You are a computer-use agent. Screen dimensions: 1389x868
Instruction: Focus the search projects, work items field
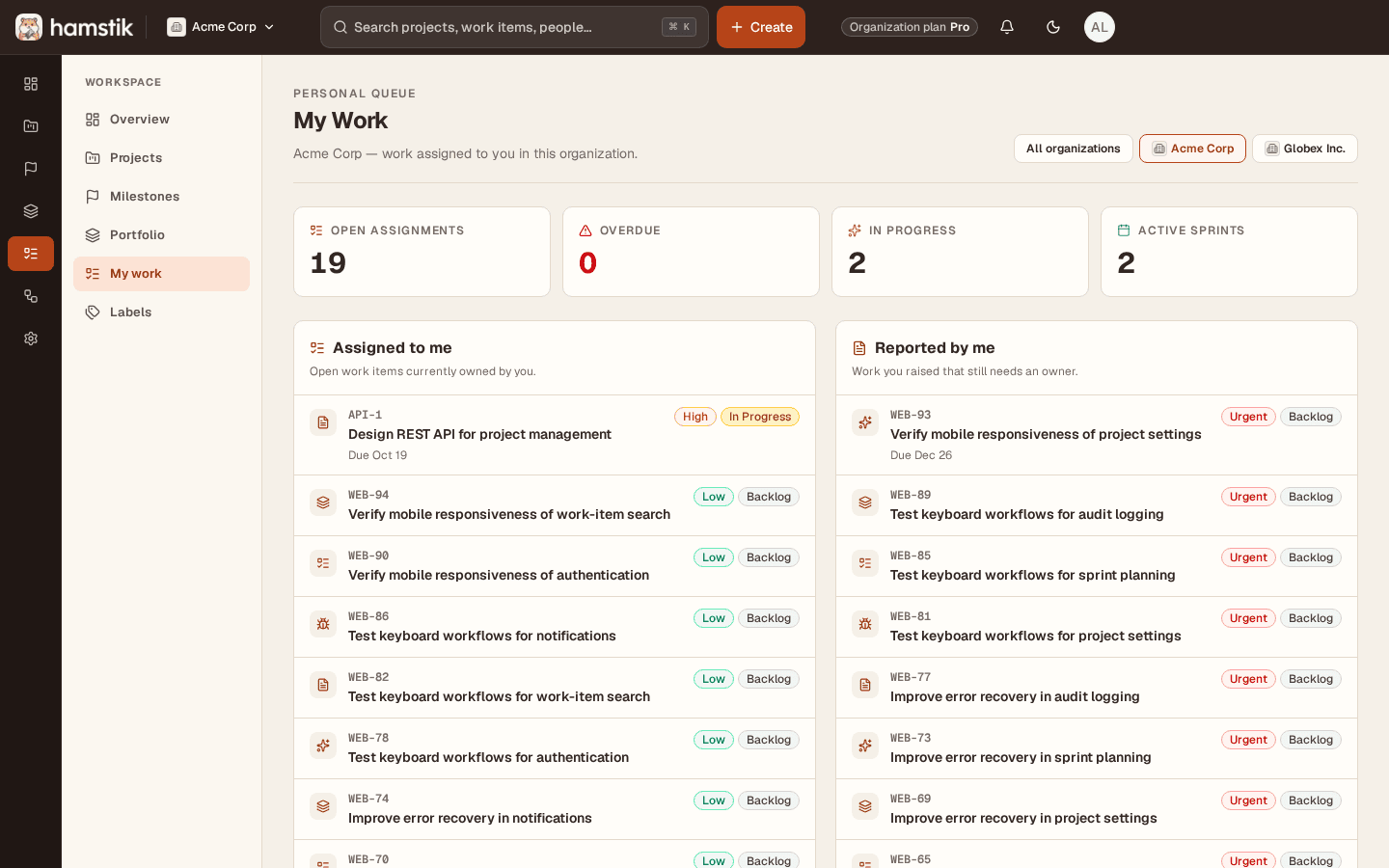514,27
